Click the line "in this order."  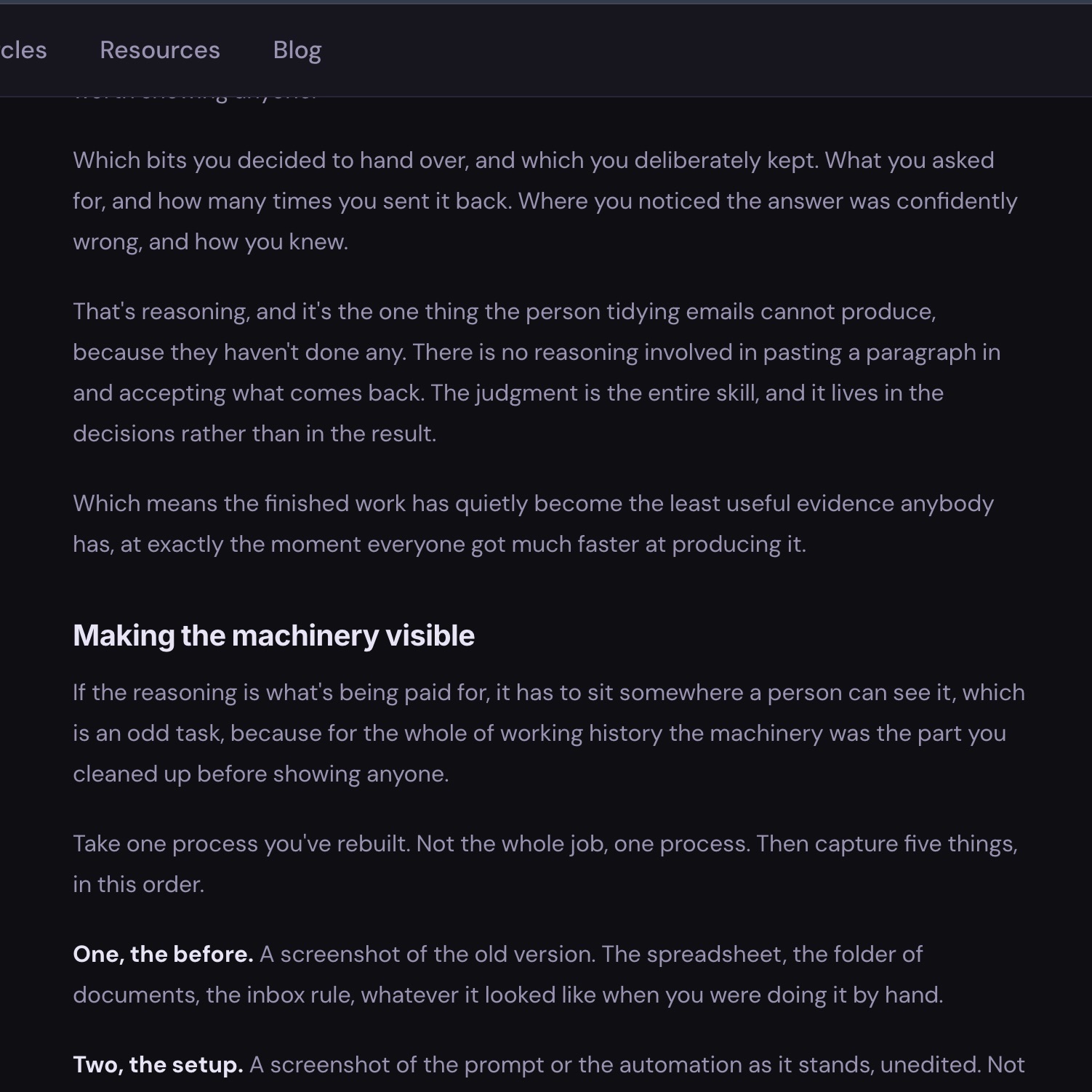point(139,884)
